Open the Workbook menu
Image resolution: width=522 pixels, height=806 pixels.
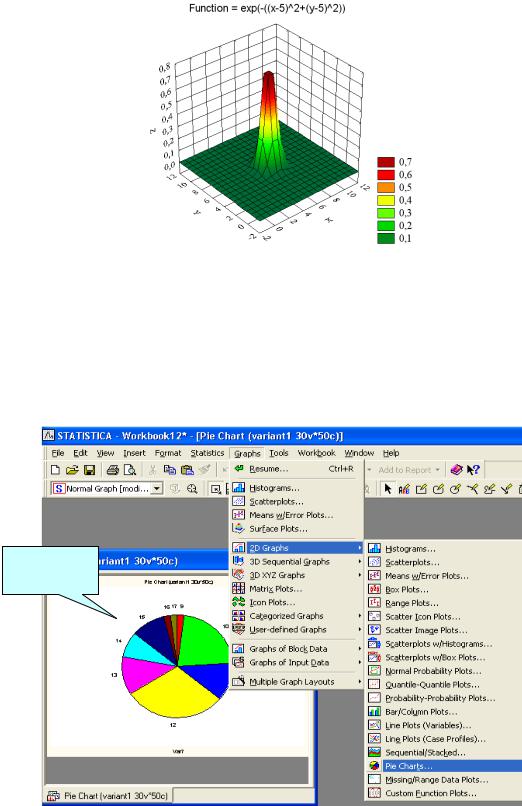(x=316, y=453)
